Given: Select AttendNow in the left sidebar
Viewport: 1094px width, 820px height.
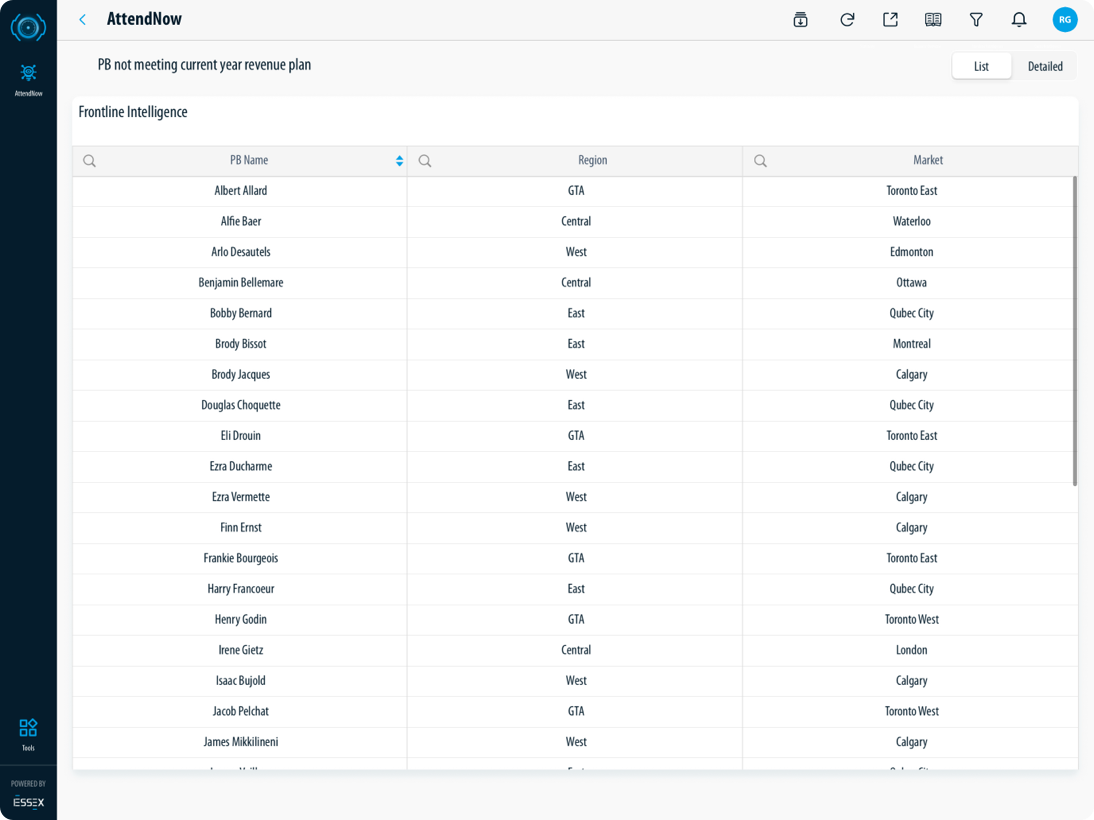Looking at the screenshot, I should coord(28,78).
